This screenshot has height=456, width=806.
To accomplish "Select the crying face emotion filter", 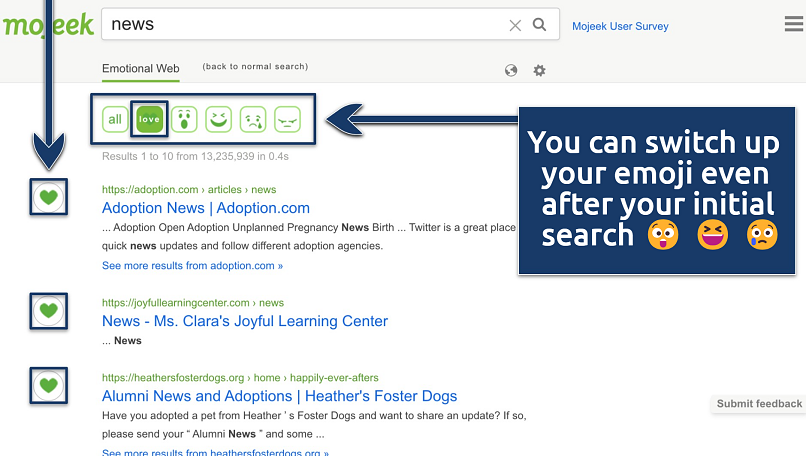I will coord(253,120).
